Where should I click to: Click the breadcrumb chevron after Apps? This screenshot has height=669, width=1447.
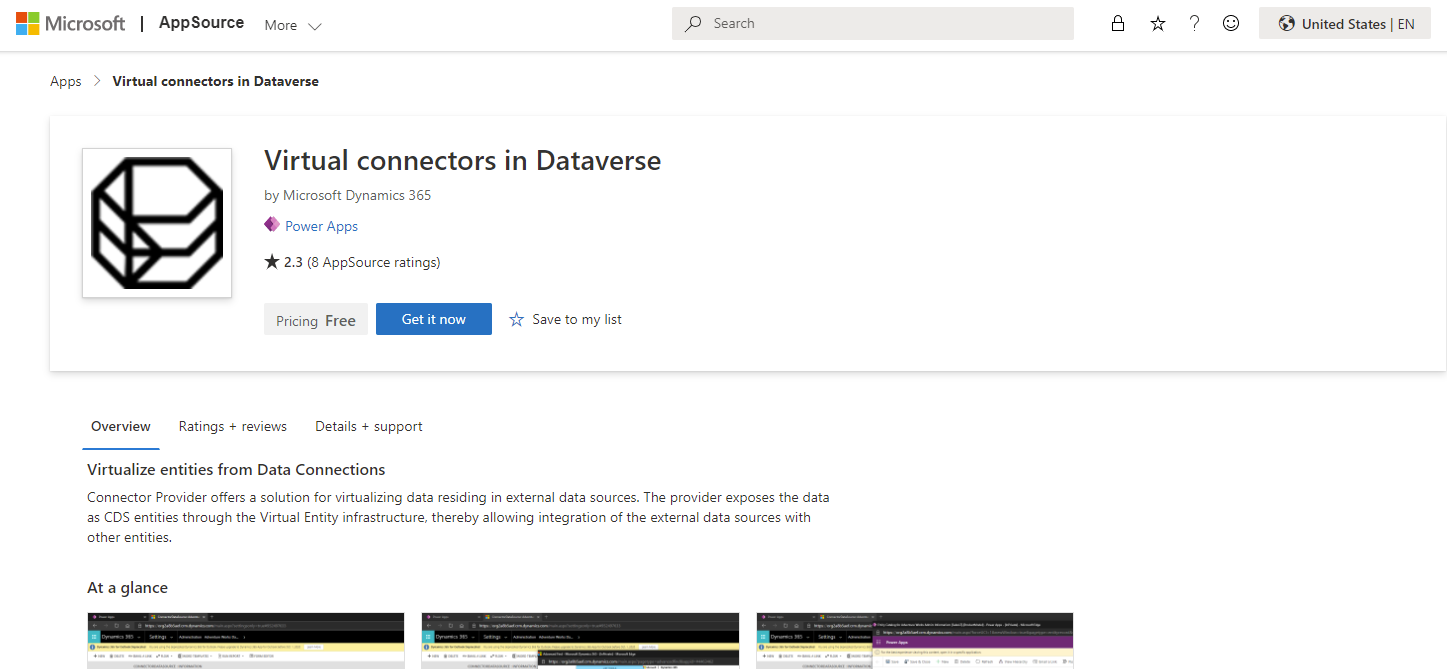[x=97, y=81]
